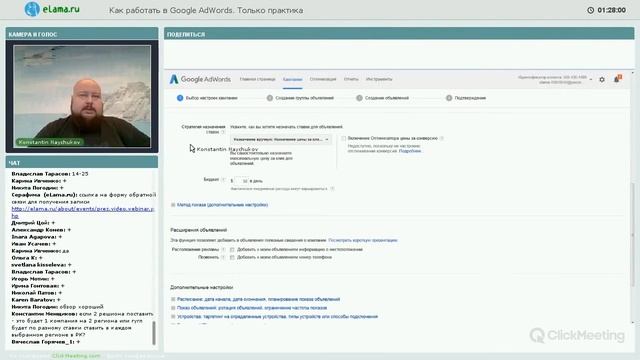Screen dimensions: 640x360
Task: Click step 2 circle 'Создание группы объявлений'
Action: pyautogui.click(x=270, y=98)
